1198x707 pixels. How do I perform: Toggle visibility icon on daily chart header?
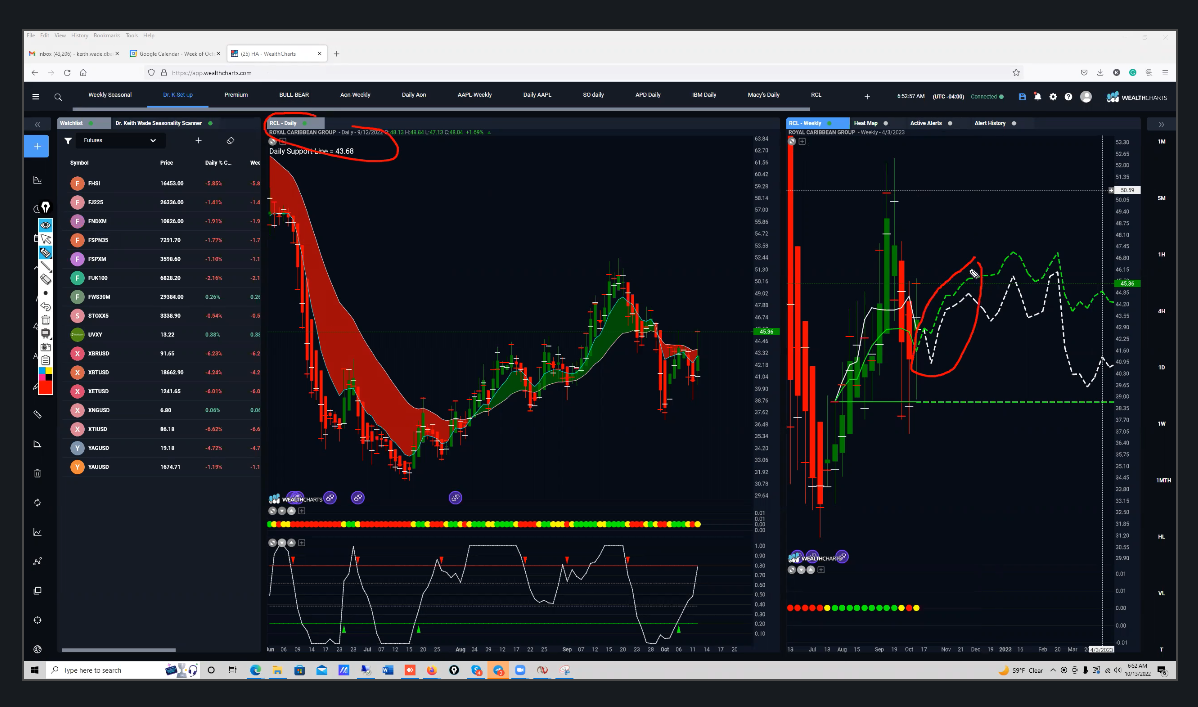(272, 141)
